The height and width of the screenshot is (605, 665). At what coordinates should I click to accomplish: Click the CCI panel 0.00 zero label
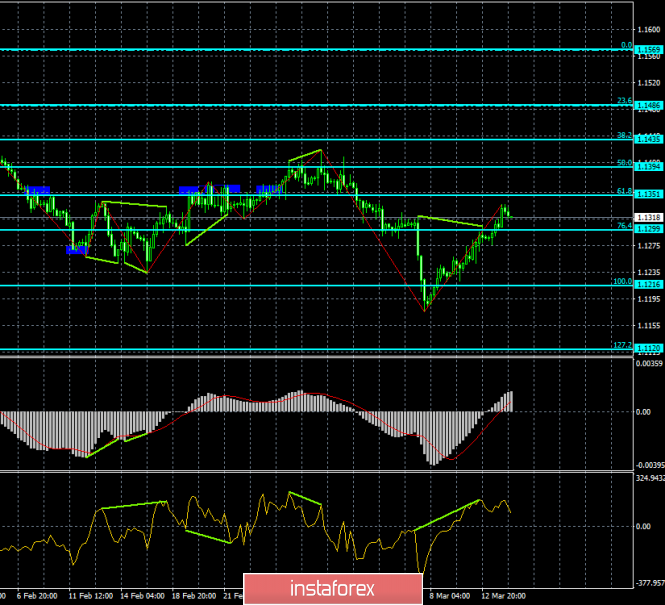(643, 526)
